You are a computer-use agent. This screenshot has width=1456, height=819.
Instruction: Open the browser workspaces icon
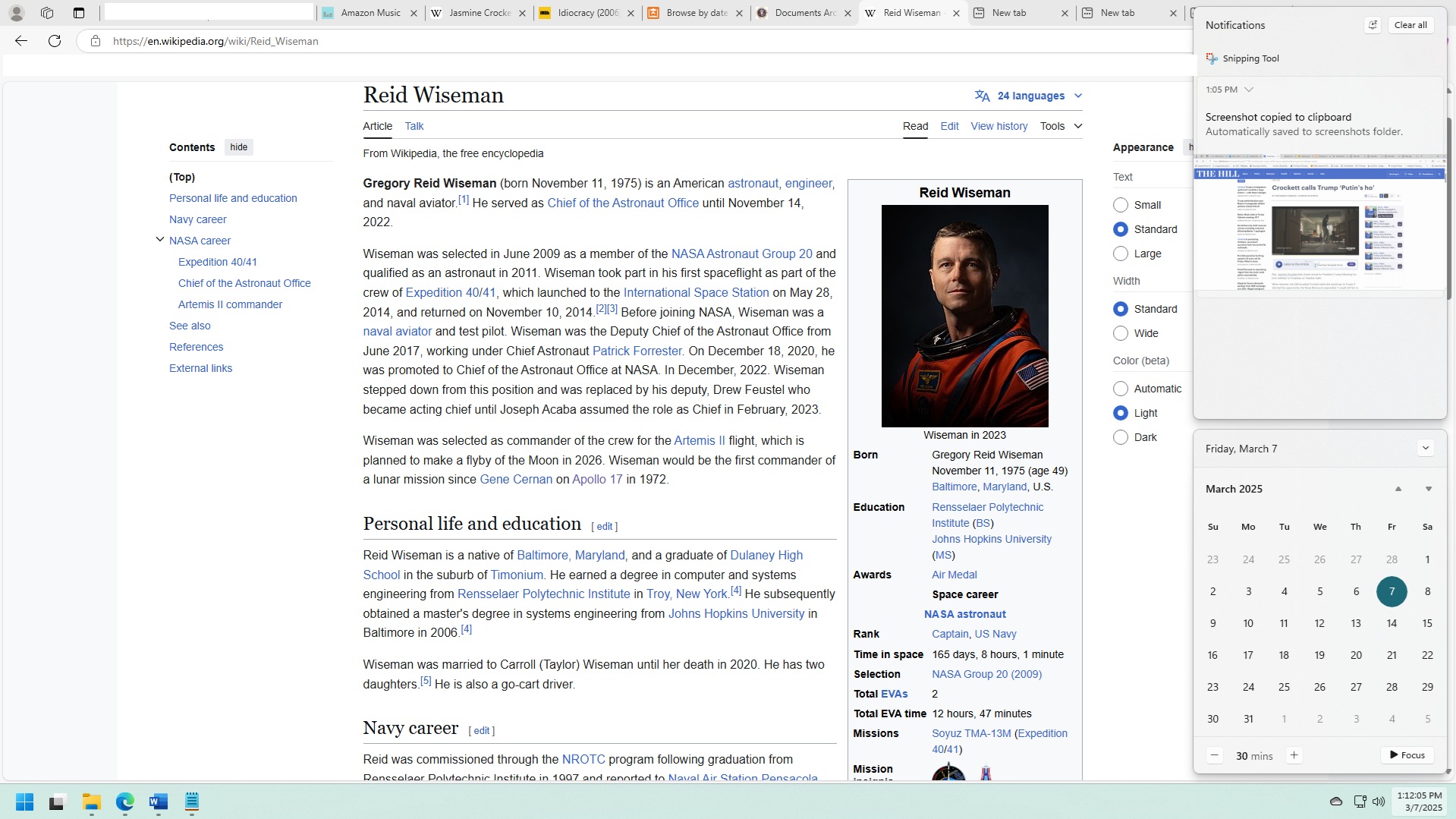47,13
